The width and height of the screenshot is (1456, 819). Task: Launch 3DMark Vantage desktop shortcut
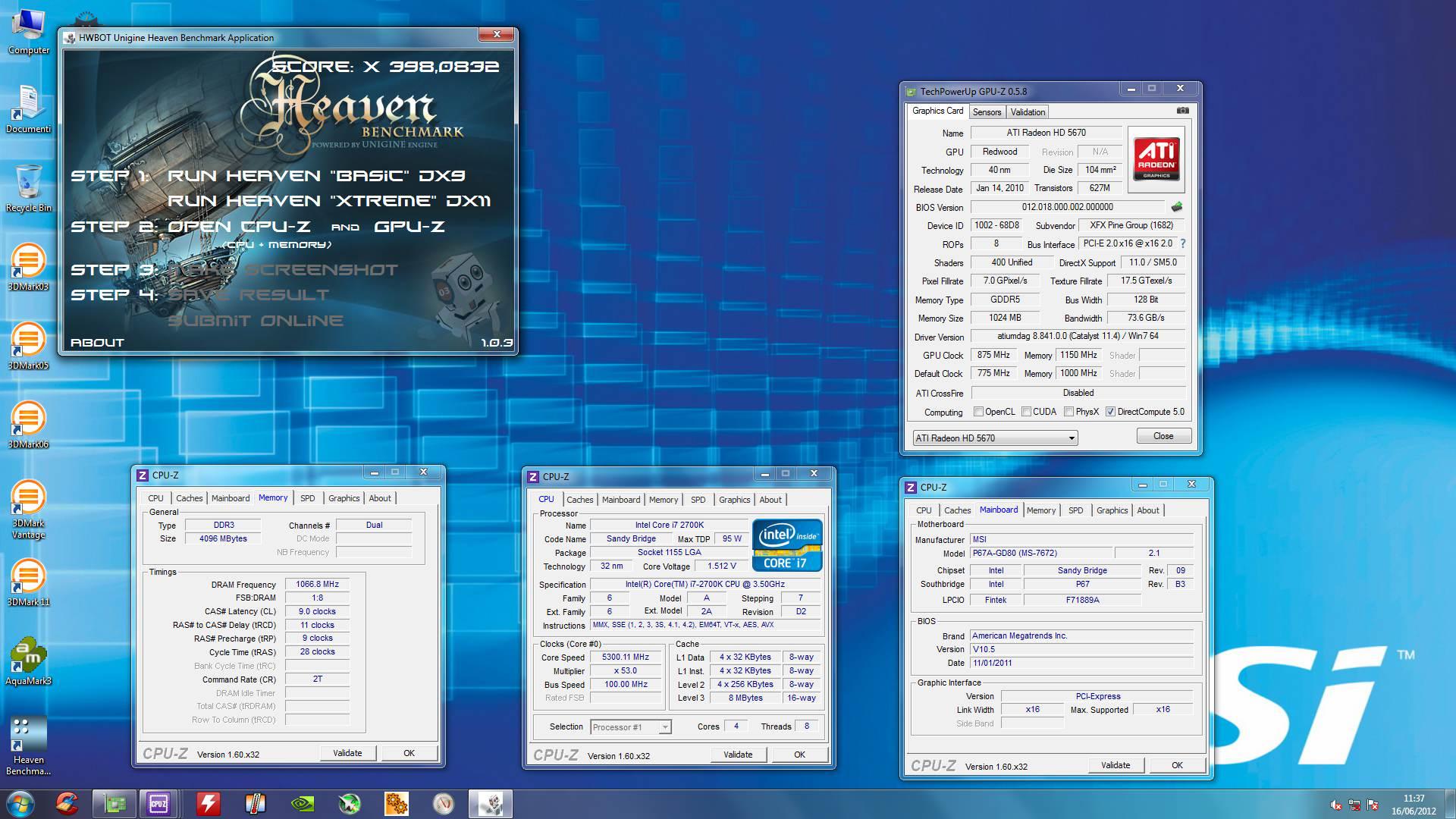click(x=28, y=510)
